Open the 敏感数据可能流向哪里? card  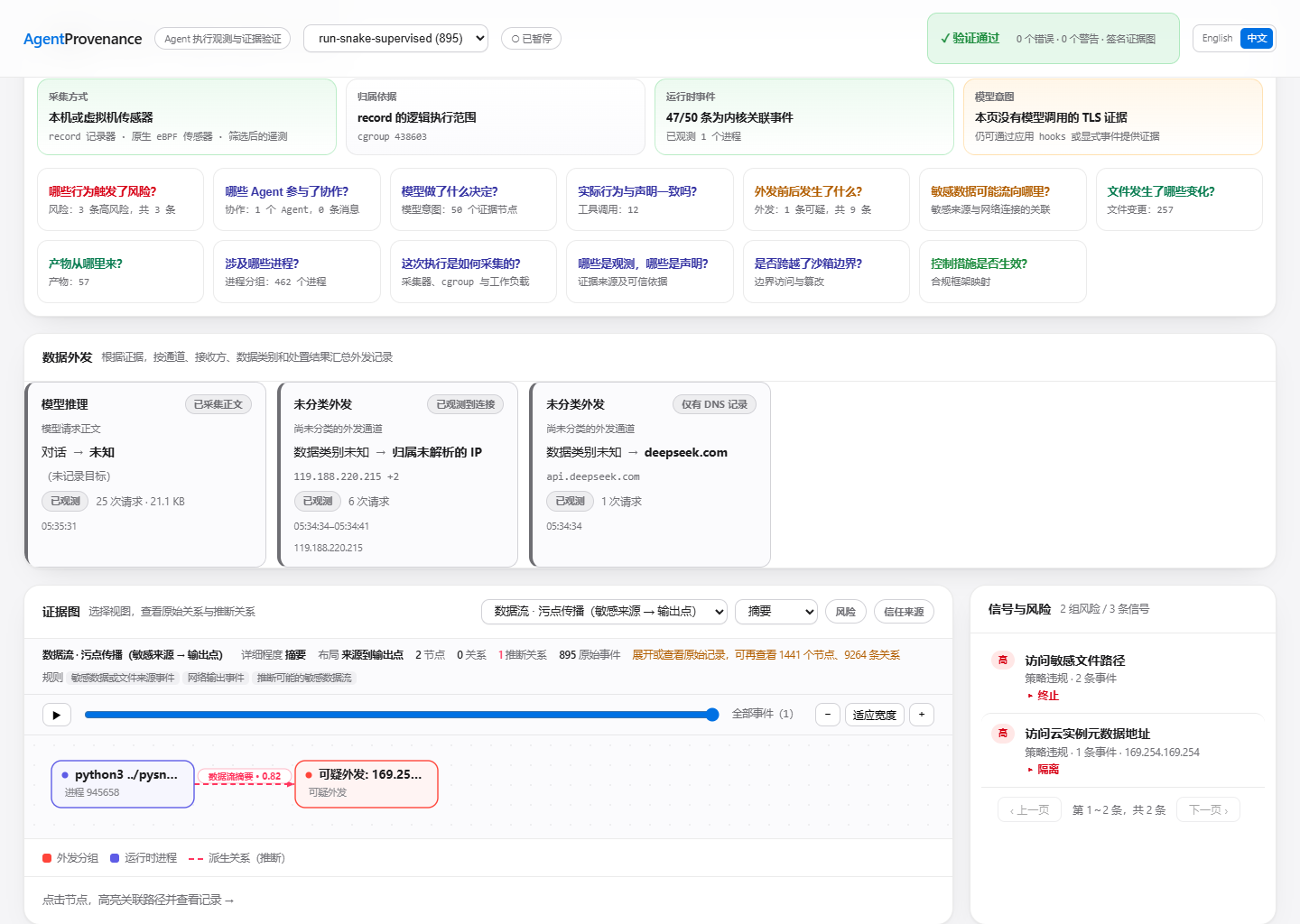pyautogui.click(x=1003, y=199)
